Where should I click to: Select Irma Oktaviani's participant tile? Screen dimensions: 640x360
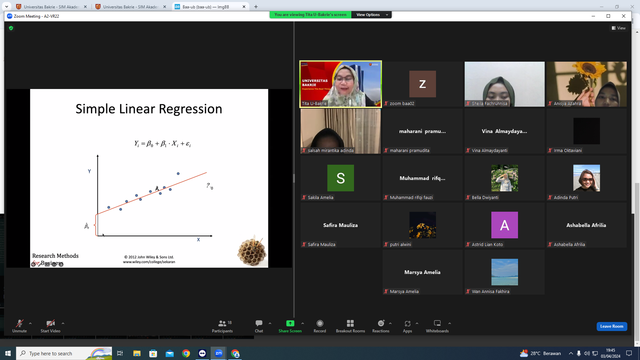(587, 131)
